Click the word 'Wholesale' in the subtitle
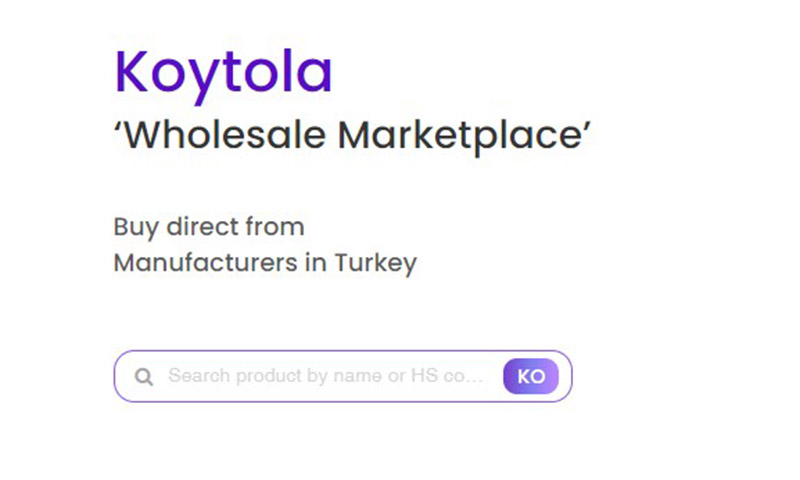800x480 pixels. coord(224,135)
